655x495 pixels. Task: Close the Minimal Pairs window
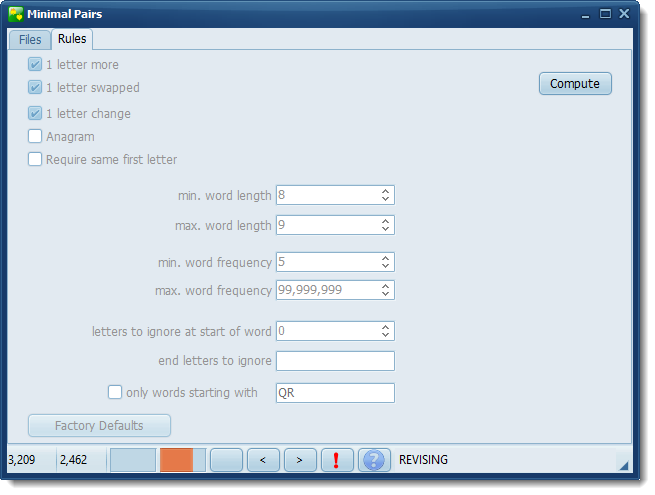[x=624, y=14]
